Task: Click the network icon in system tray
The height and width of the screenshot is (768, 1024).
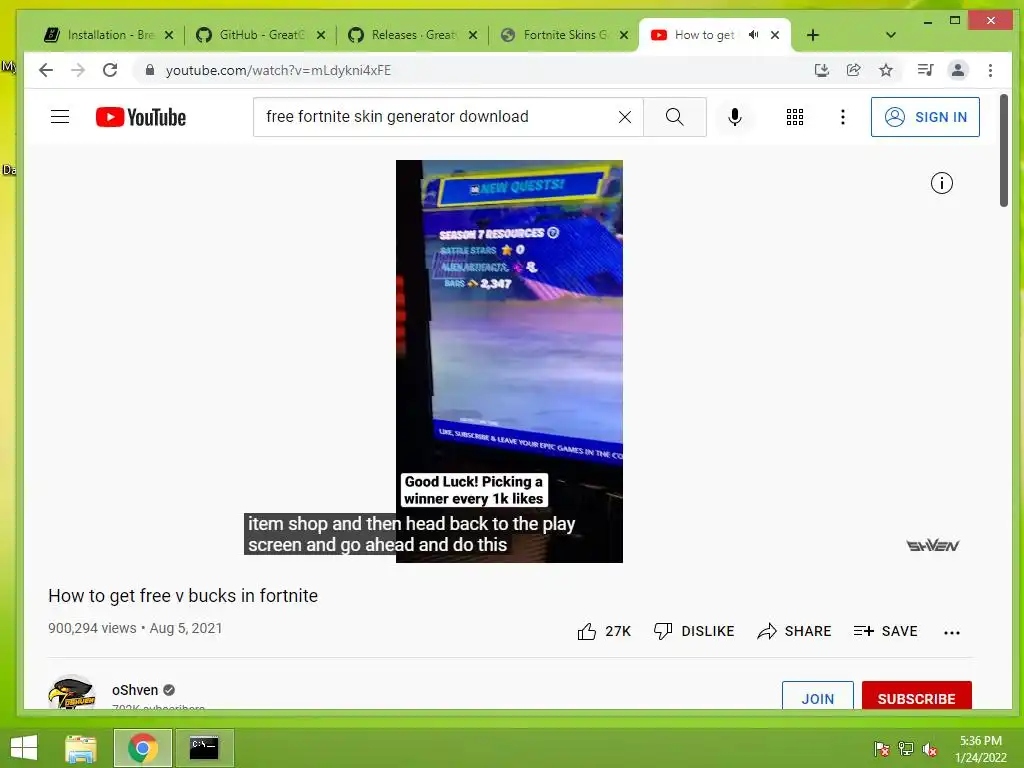Action: click(906, 749)
